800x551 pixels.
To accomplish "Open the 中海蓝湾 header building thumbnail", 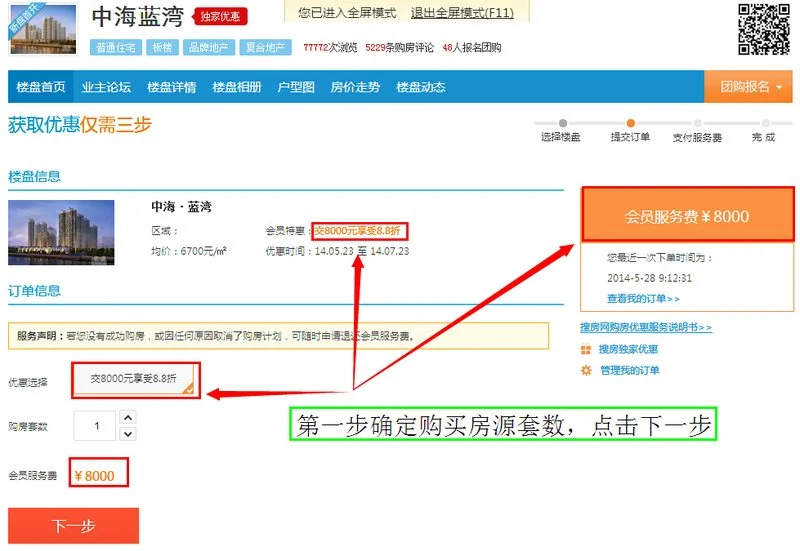I will click(43, 29).
